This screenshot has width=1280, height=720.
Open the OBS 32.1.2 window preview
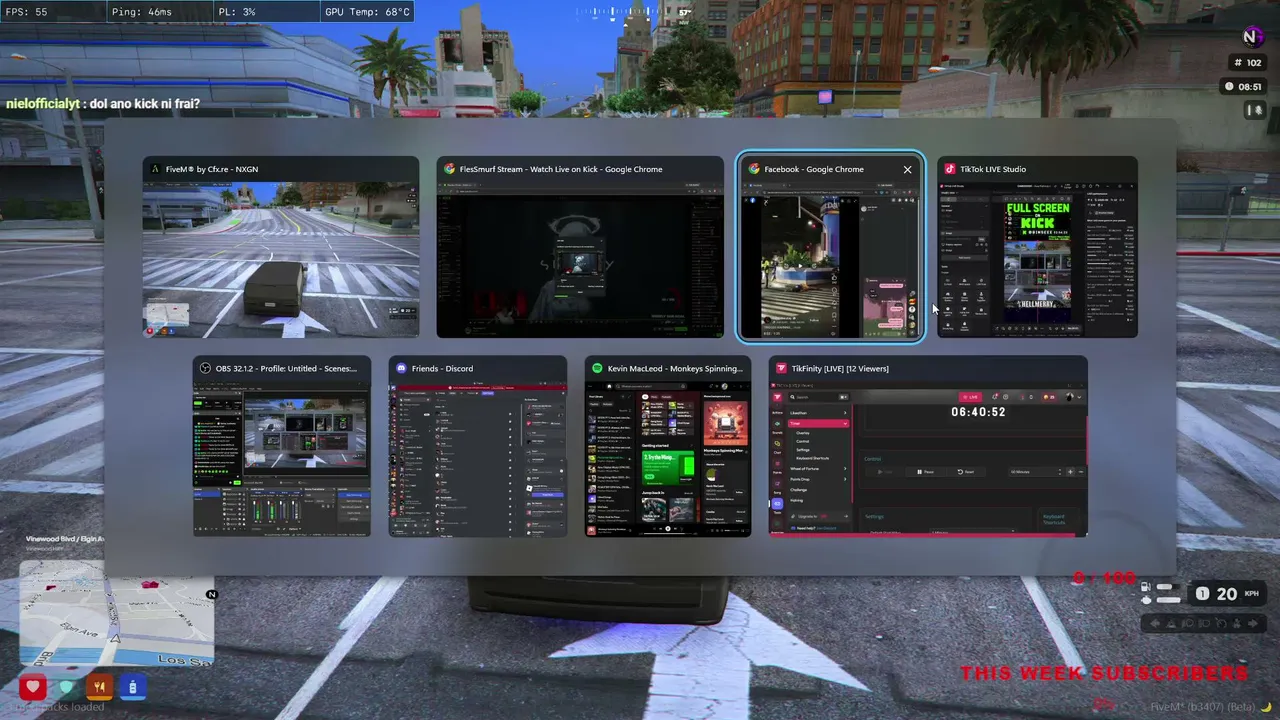point(282,446)
